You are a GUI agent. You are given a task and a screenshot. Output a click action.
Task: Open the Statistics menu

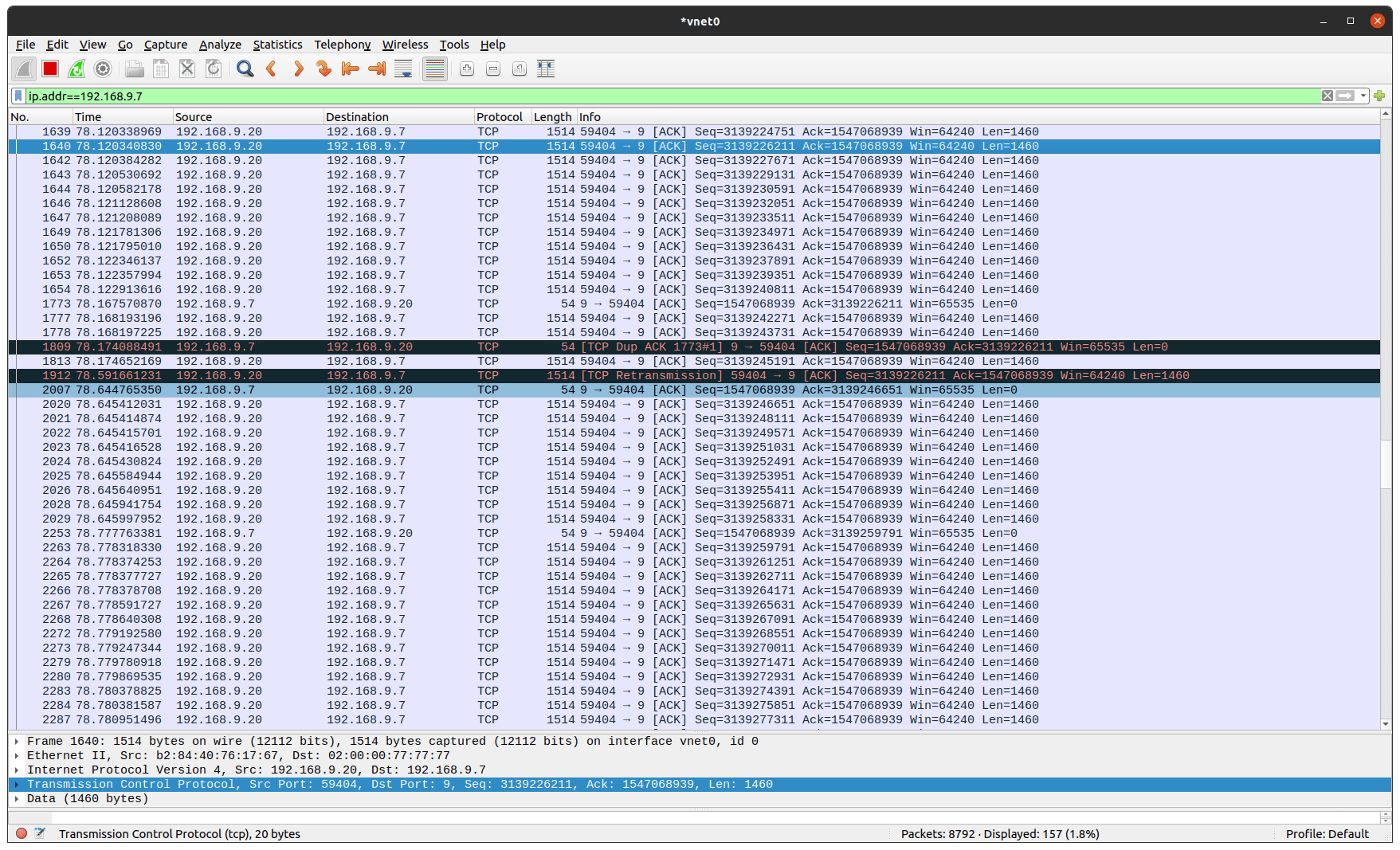(277, 45)
